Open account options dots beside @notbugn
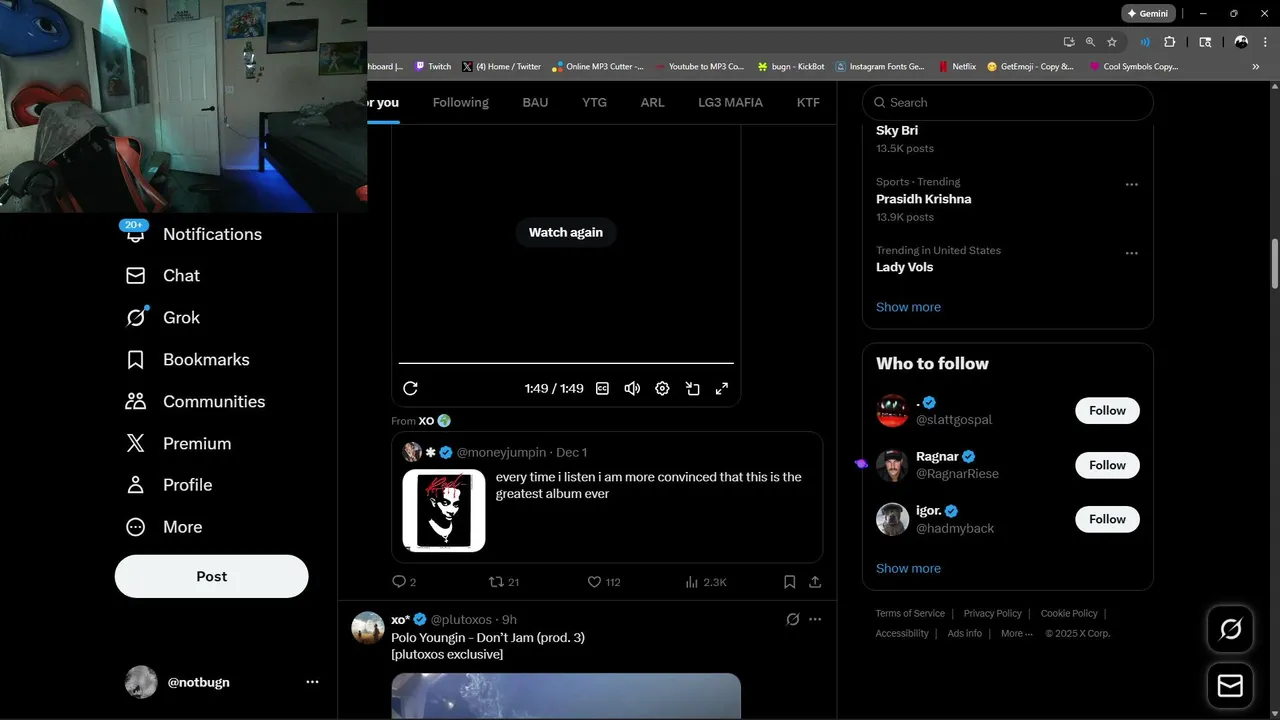Viewport: 1280px width, 720px height. (x=312, y=682)
